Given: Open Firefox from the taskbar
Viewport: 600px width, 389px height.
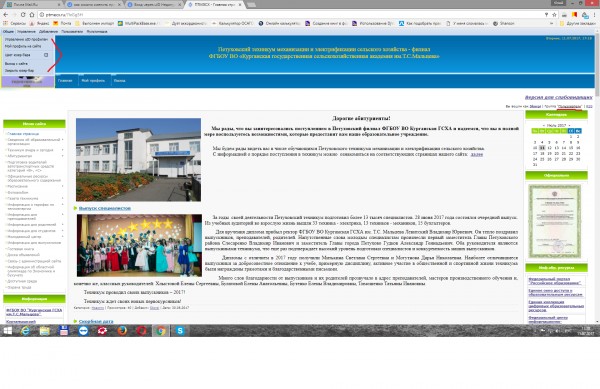Looking at the screenshot, I should (x=122, y=330).
